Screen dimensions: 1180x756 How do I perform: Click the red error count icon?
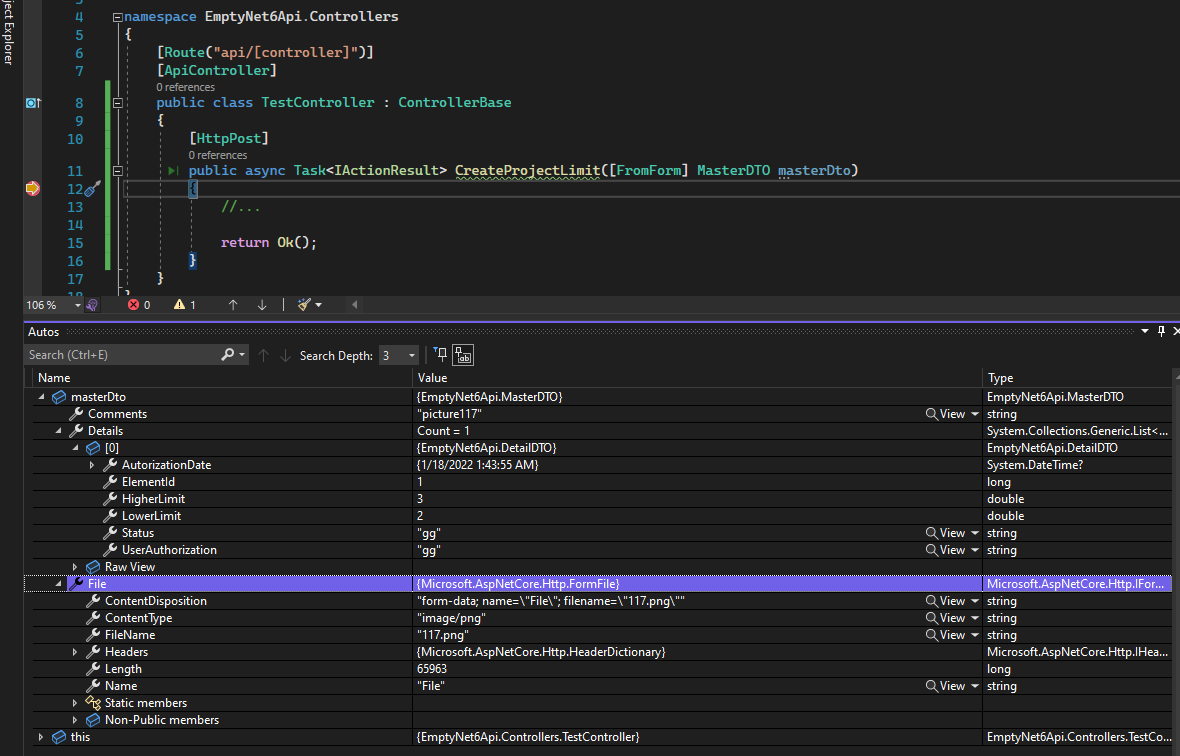pyautogui.click(x=133, y=305)
